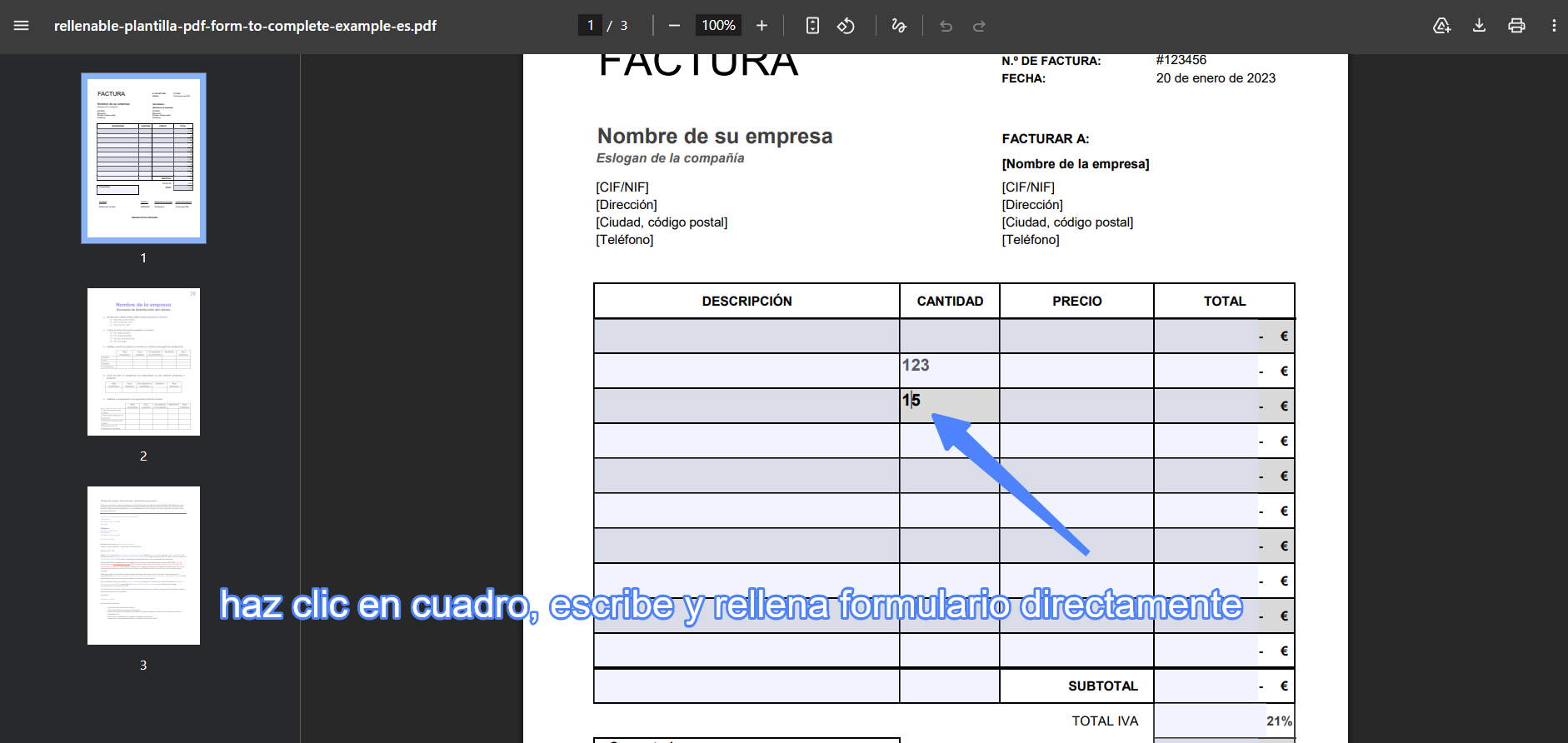Click the fit to page icon
Viewport: 1568px width, 743px height.
click(x=812, y=26)
